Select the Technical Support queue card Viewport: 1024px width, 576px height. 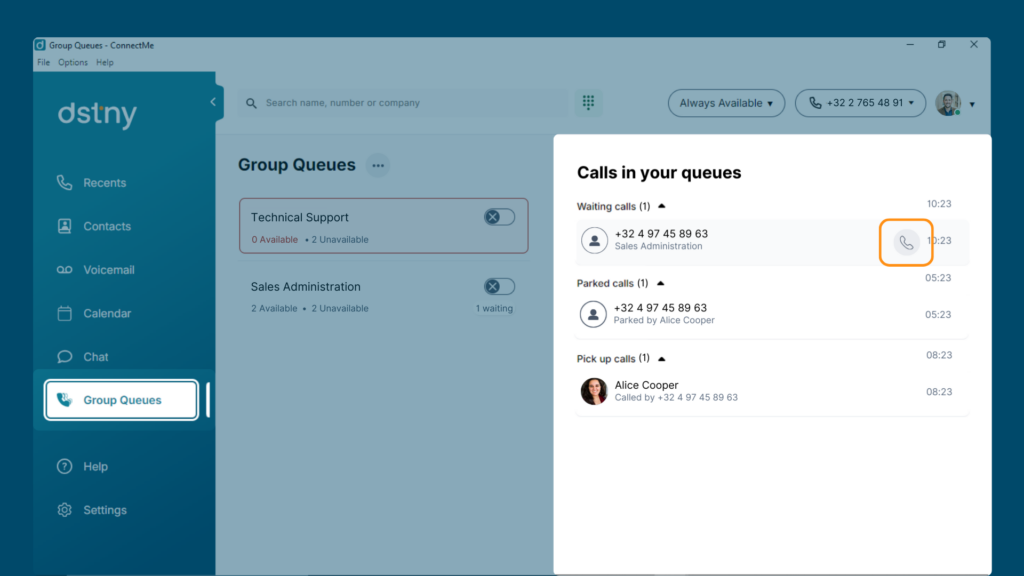click(383, 226)
